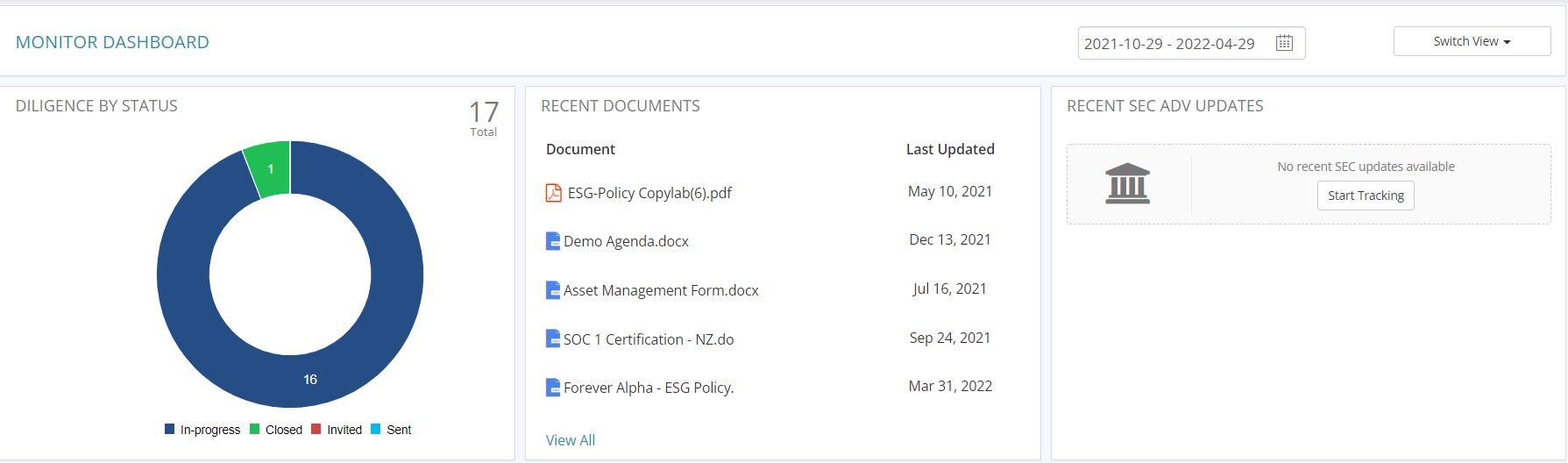Click the blue In-progress segment showing 16
1568x463 pixels.
click(x=310, y=379)
